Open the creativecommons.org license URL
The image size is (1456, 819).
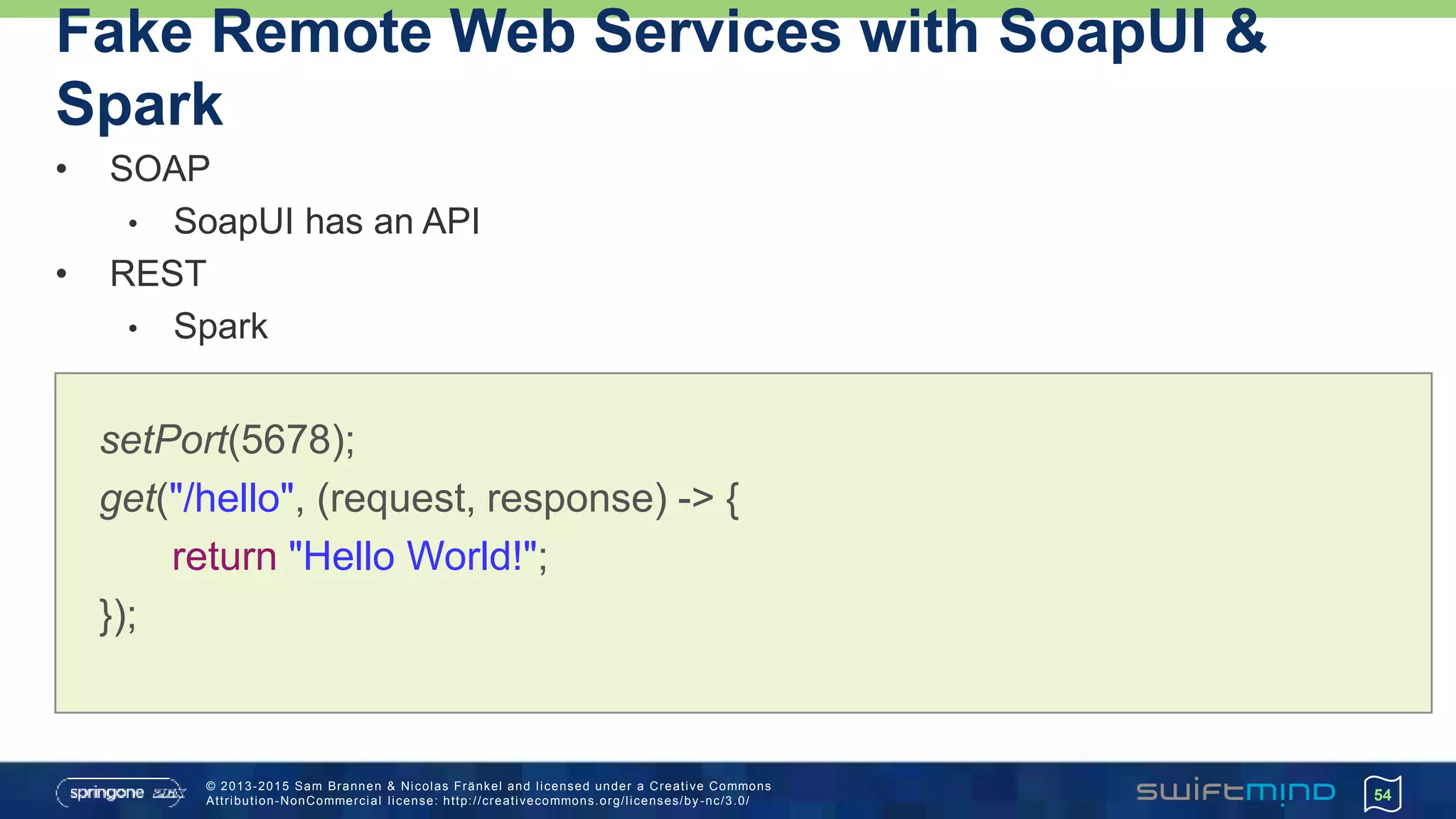click(596, 801)
